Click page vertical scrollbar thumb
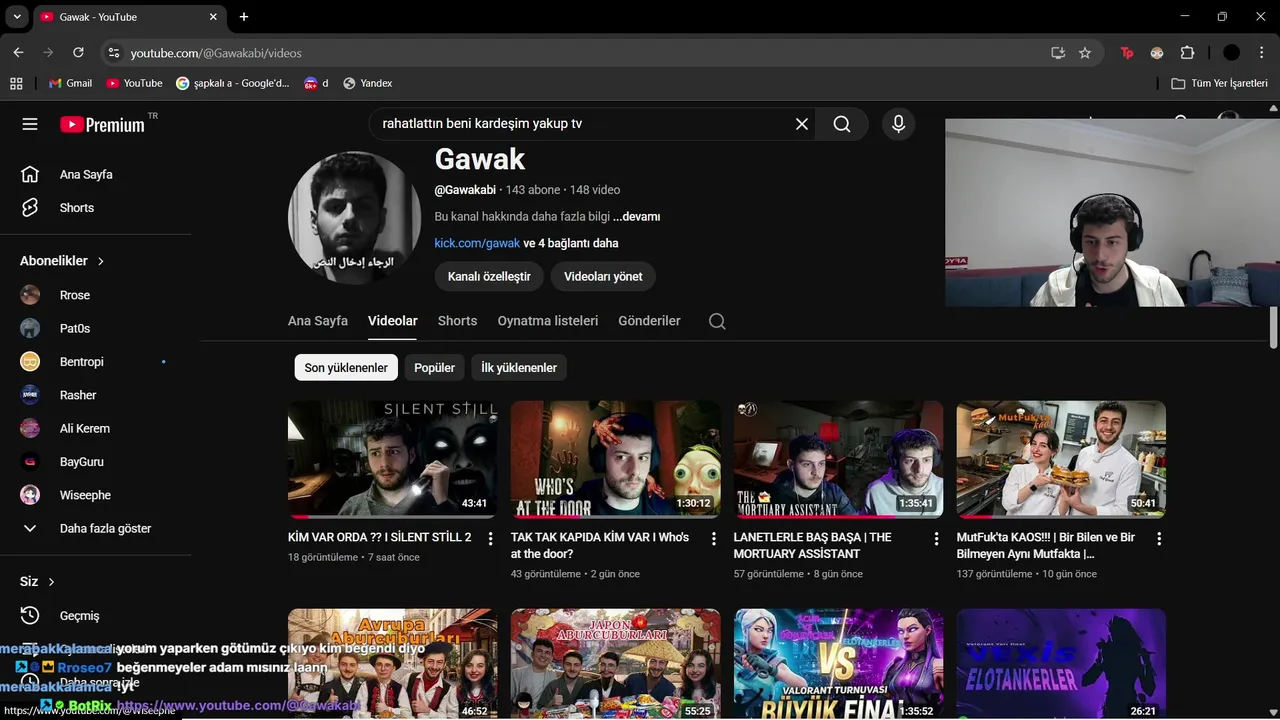The image size is (1280, 720). [x=1274, y=328]
